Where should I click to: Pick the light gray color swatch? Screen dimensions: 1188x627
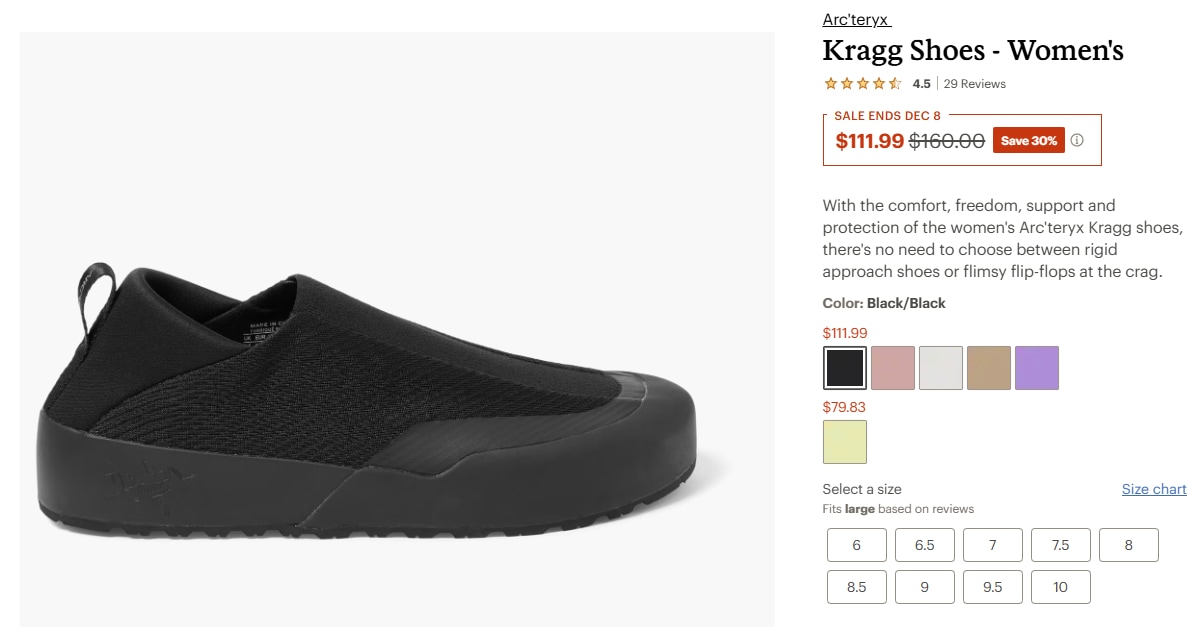pyautogui.click(x=941, y=368)
